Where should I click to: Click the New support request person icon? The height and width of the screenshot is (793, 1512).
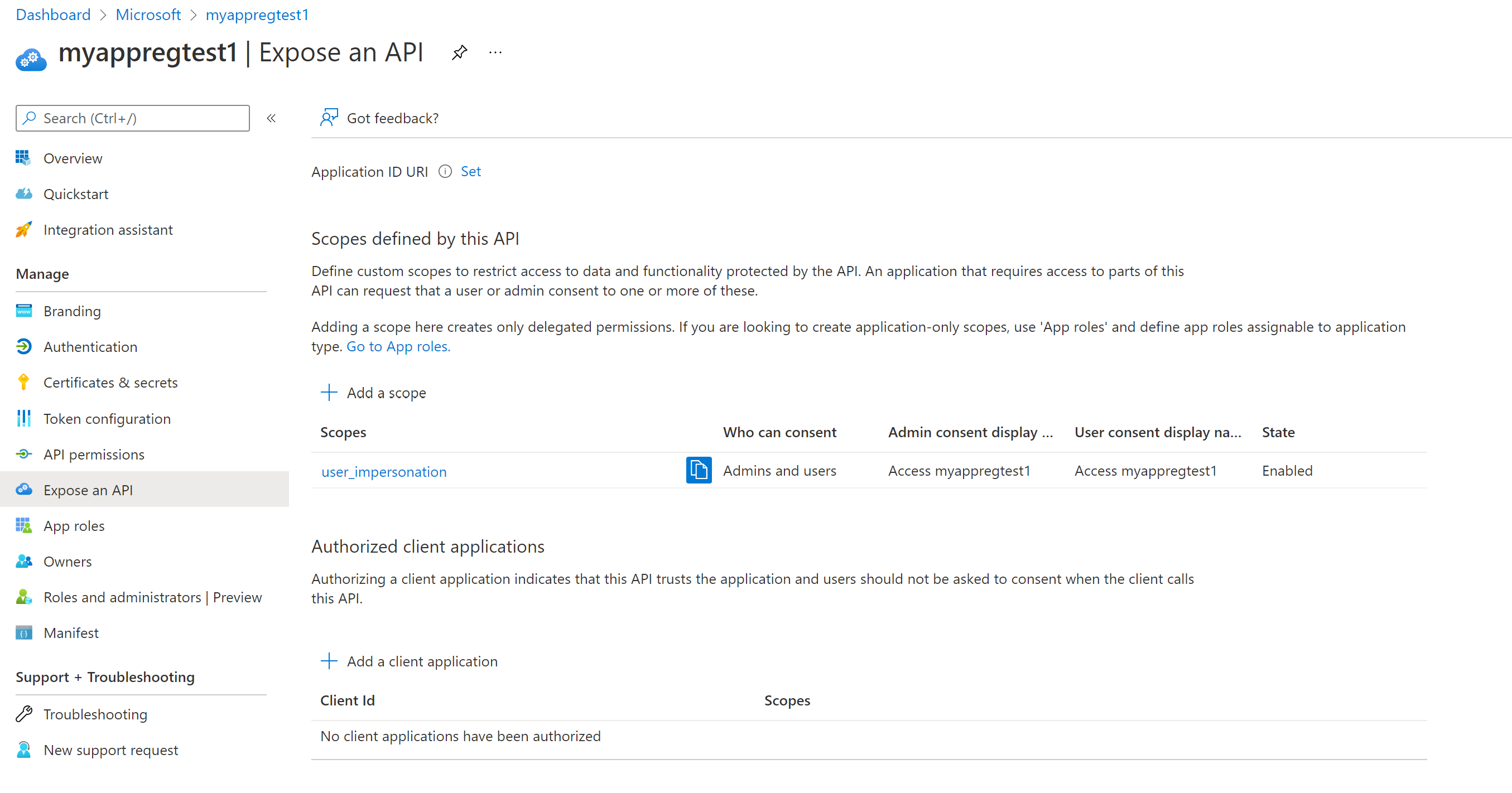tap(23, 750)
